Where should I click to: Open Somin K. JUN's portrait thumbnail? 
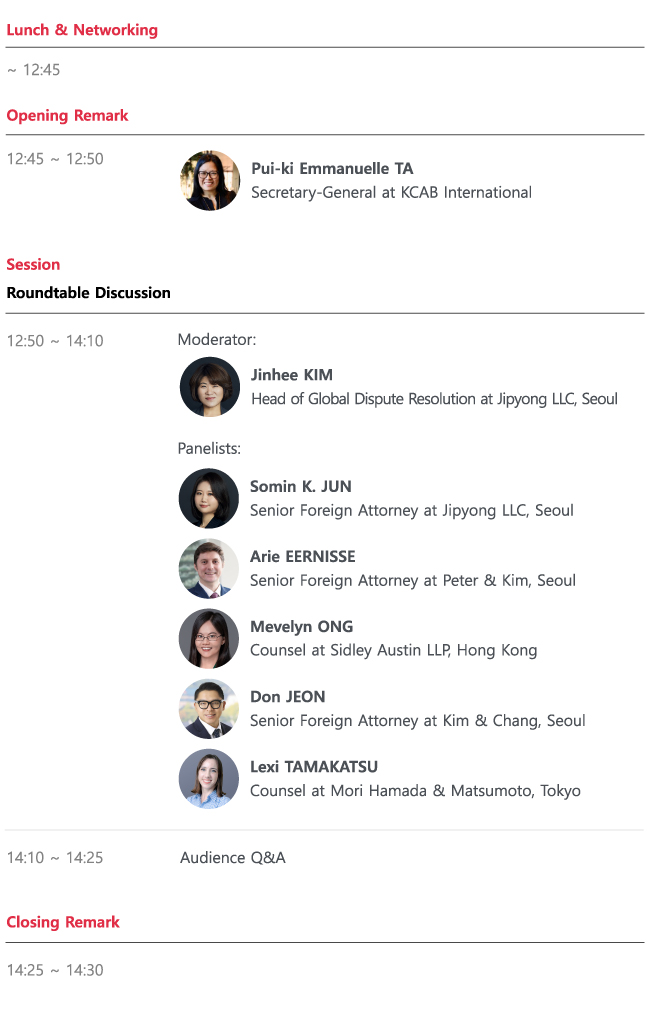[209, 498]
